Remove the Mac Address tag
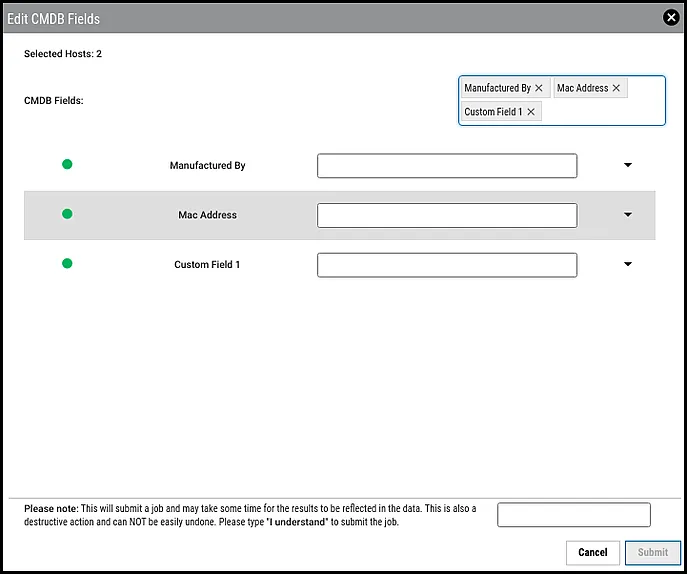The image size is (687, 574). [x=616, y=88]
